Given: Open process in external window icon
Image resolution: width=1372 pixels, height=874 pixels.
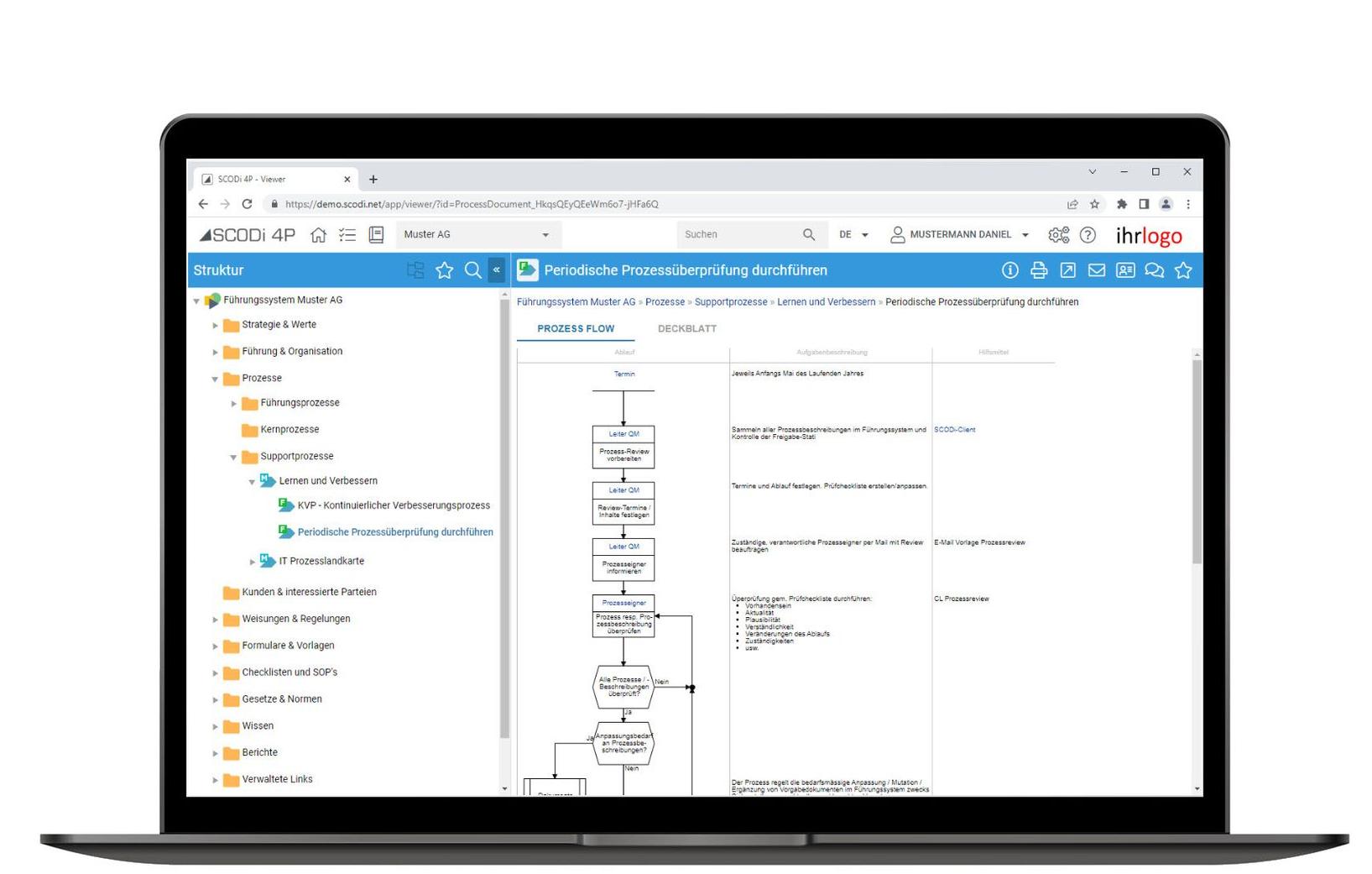Looking at the screenshot, I should click(x=1067, y=270).
